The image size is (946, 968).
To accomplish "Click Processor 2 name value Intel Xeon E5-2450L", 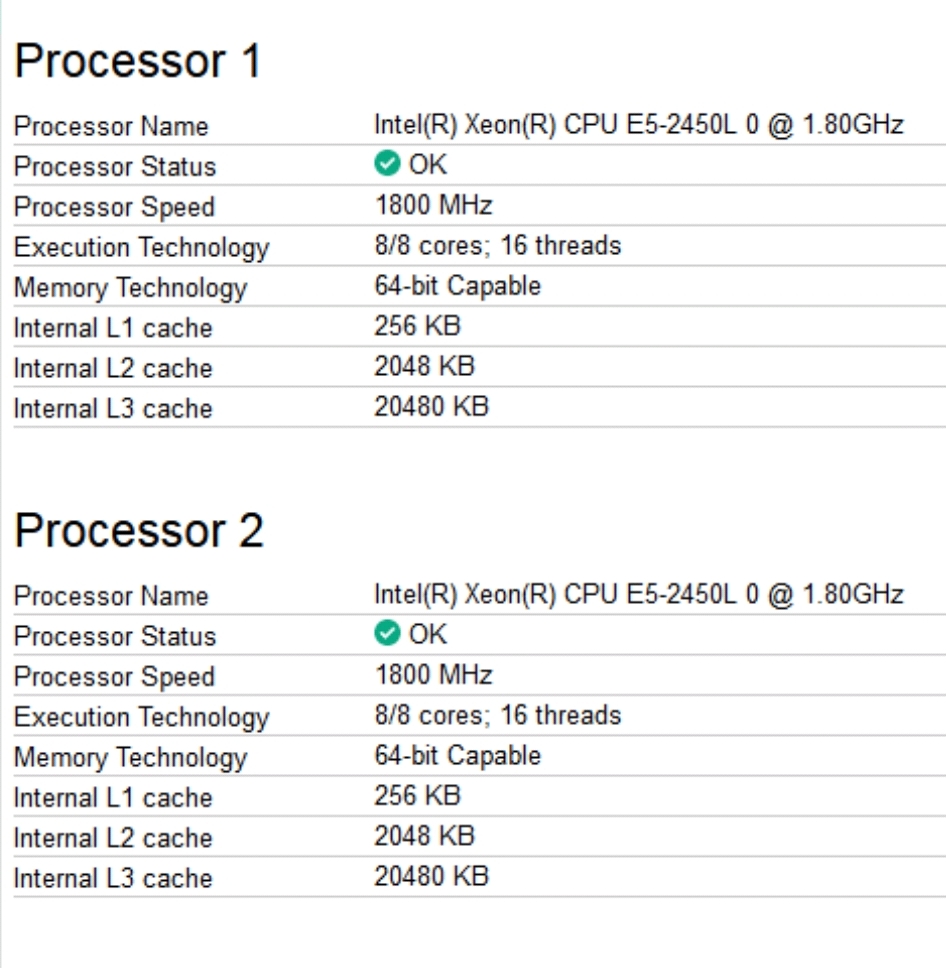I will [x=639, y=595].
